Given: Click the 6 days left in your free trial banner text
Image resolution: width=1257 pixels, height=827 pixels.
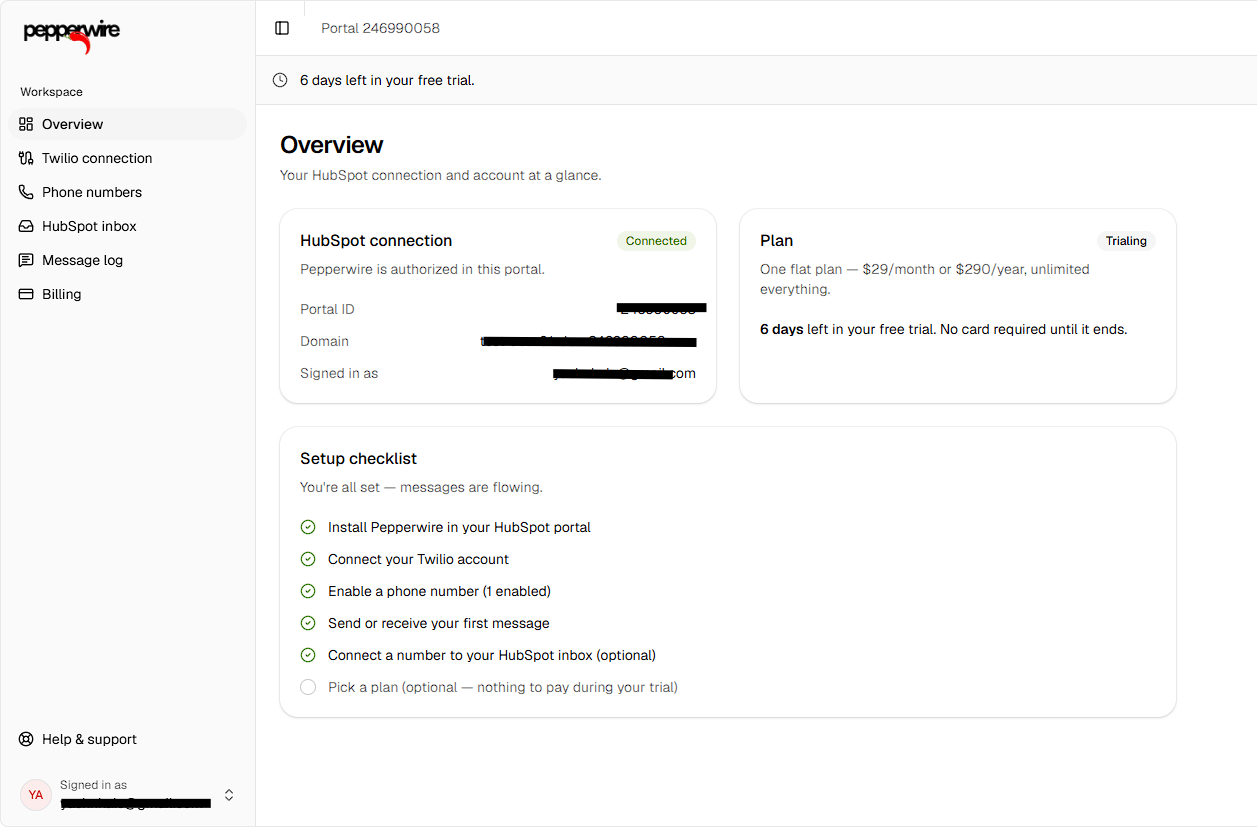Looking at the screenshot, I should (387, 80).
